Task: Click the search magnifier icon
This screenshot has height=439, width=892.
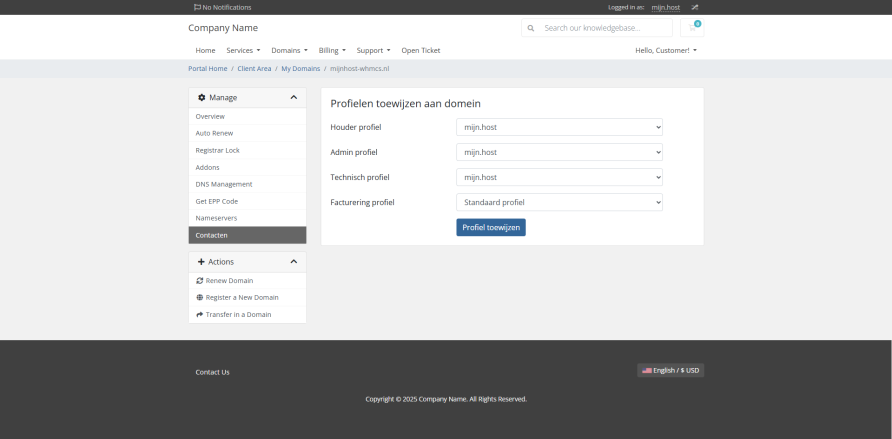Action: click(x=531, y=28)
